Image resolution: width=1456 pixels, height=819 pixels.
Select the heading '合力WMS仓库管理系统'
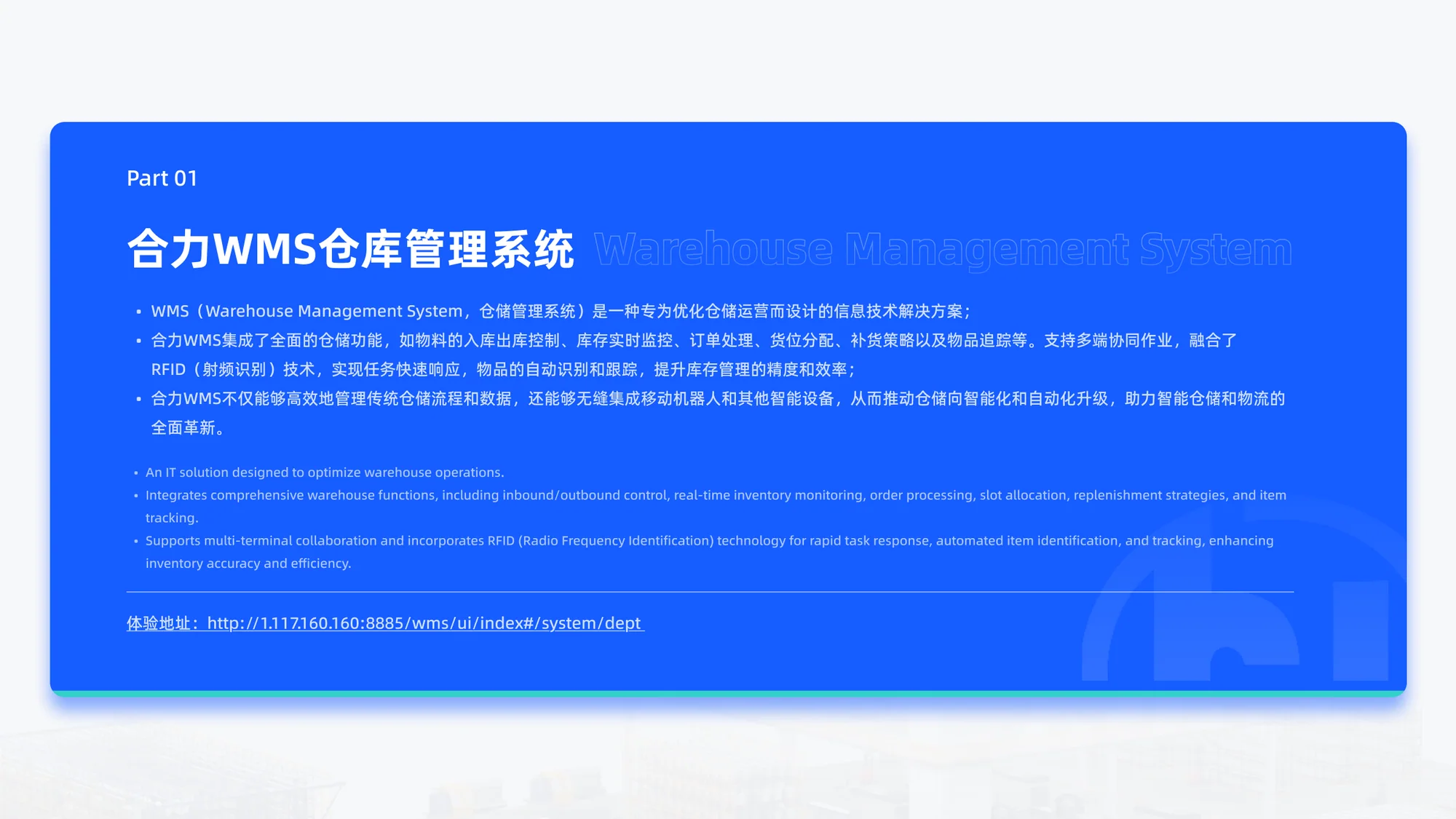coord(351,249)
